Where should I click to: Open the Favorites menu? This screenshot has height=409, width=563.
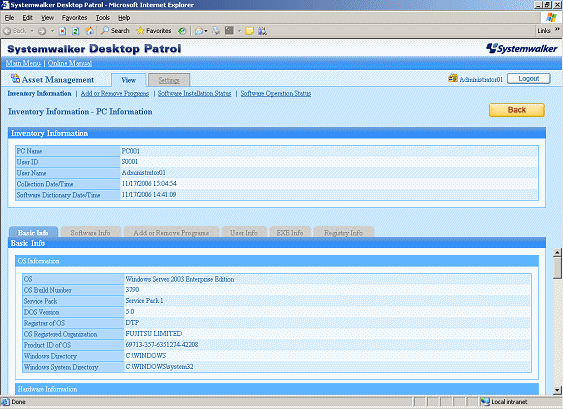[75, 18]
